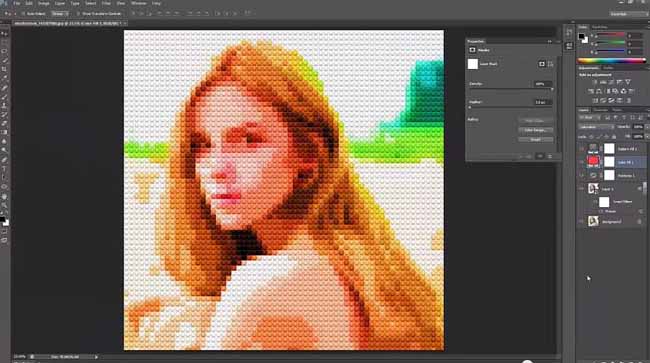Screen dimensions: 650x363
Task: Select the Gradient tool
Action: click(x=5, y=133)
